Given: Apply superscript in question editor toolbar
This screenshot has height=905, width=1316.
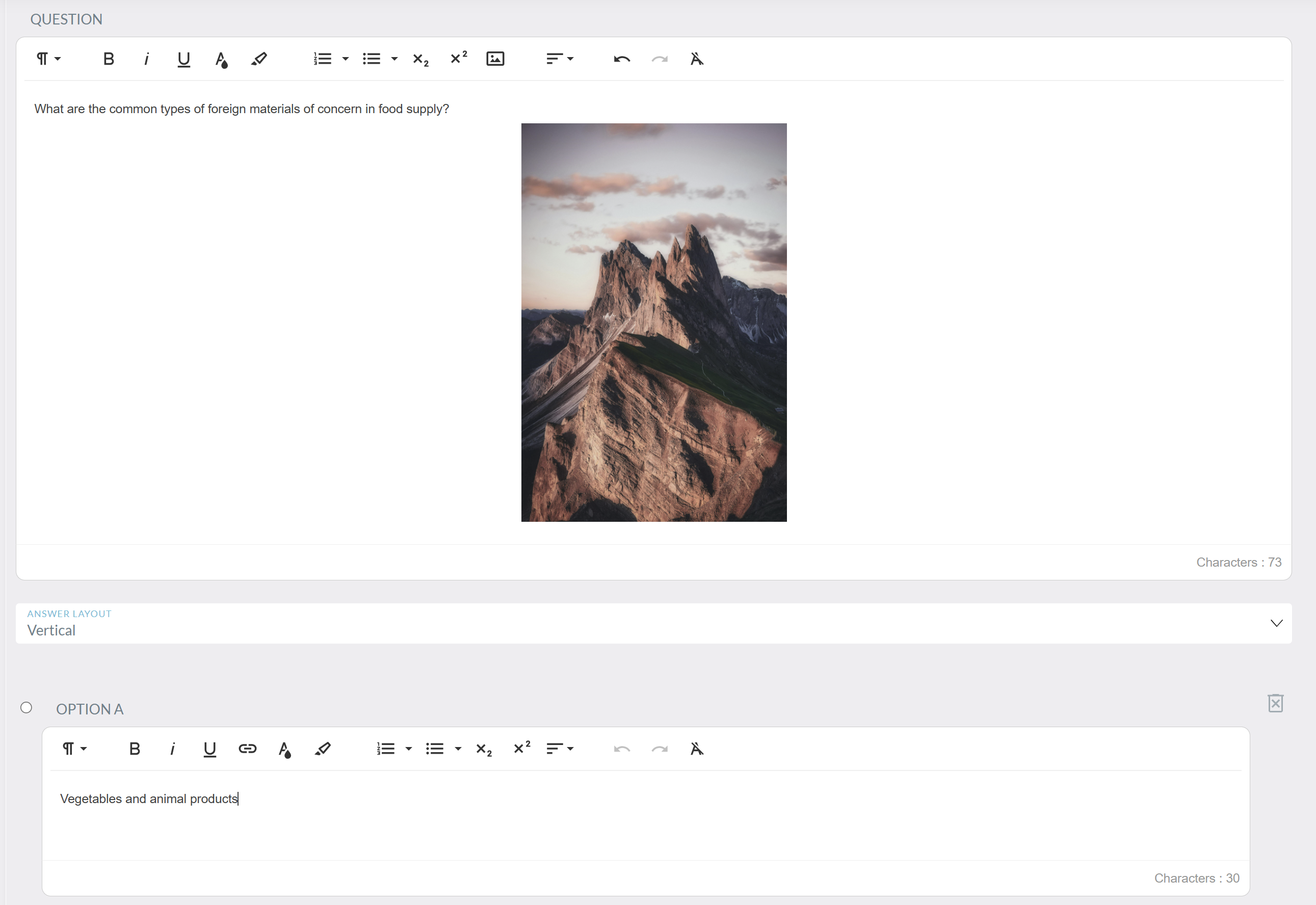Looking at the screenshot, I should [458, 59].
